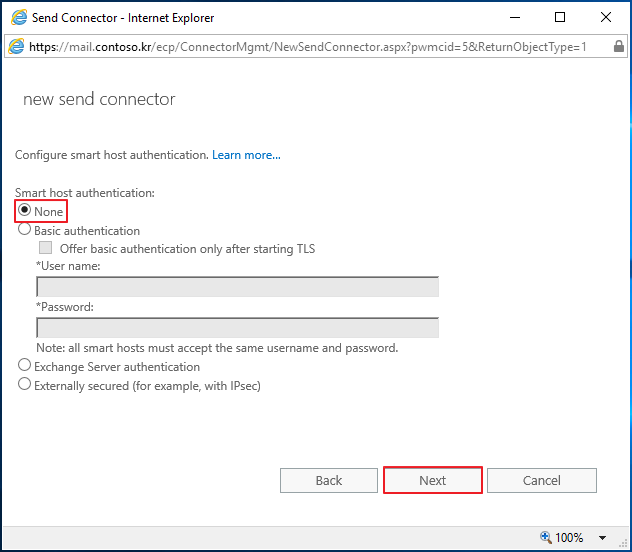Minimize the Send Connector window
Image resolution: width=632 pixels, height=552 pixels.
(x=515, y=17)
